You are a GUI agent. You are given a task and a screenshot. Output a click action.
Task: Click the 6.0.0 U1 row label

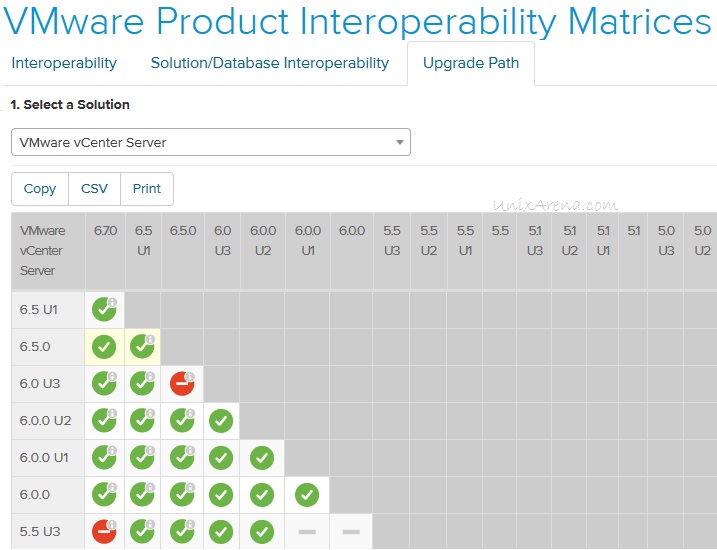(48, 458)
